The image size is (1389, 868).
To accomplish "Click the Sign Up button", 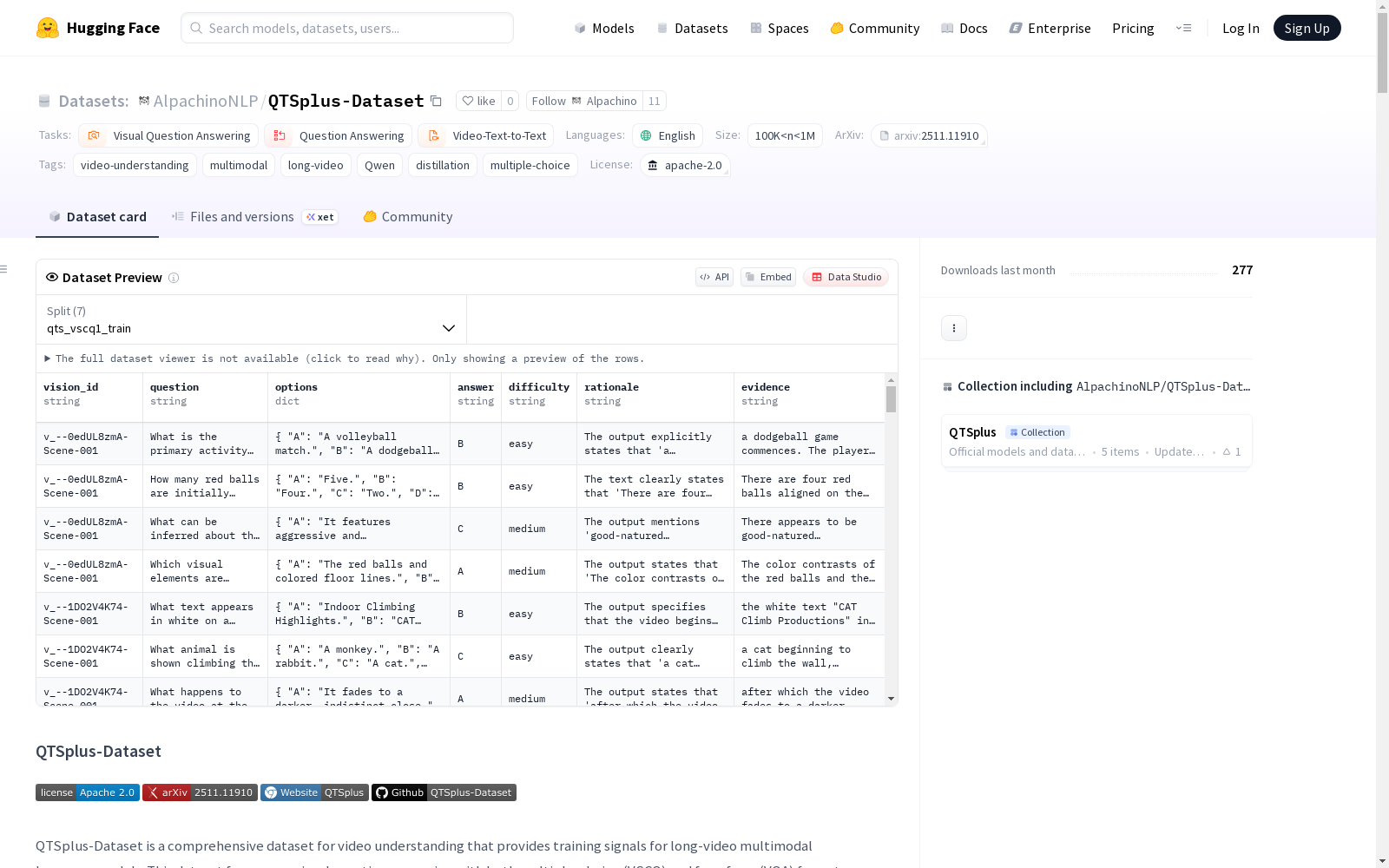I will pos(1307,28).
